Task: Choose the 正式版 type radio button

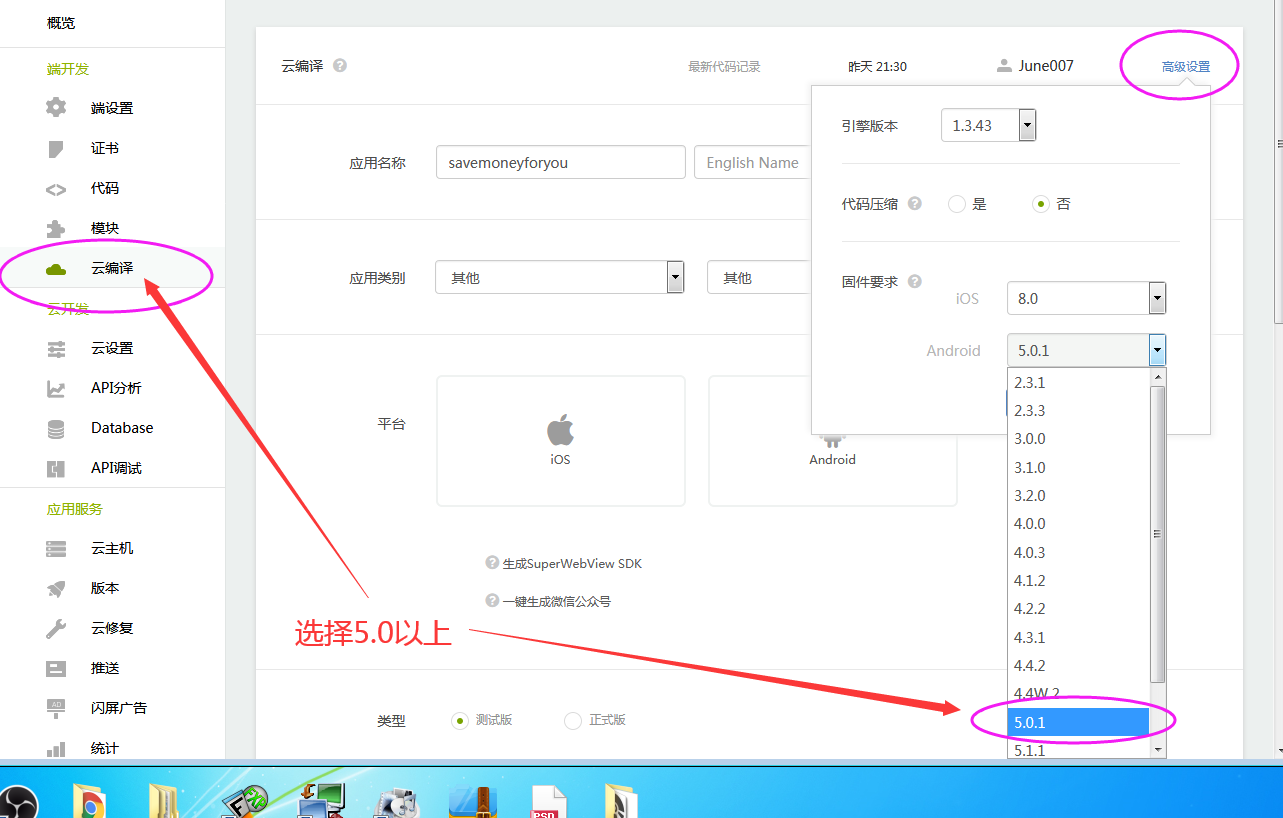Action: pos(573,720)
